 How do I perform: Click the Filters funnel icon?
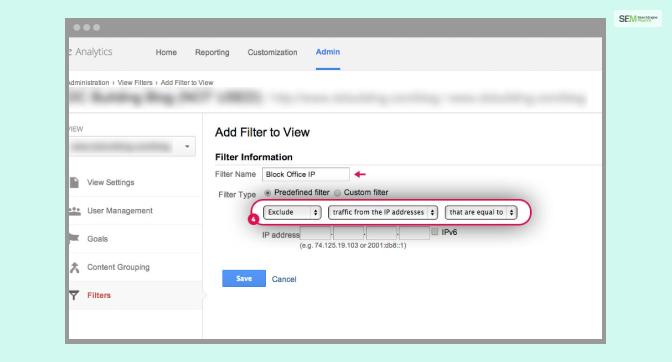[x=74, y=295]
